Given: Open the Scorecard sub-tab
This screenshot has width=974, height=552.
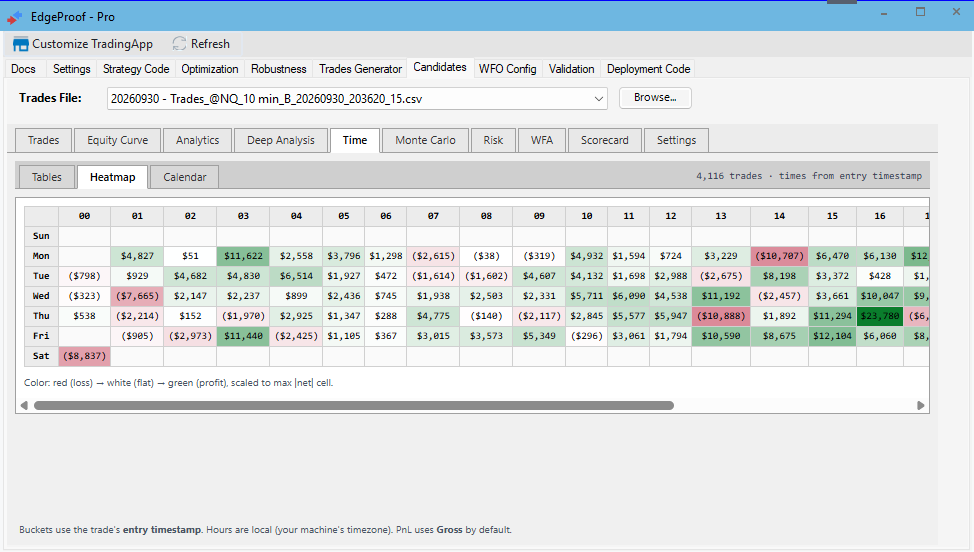Looking at the screenshot, I should [x=604, y=140].
